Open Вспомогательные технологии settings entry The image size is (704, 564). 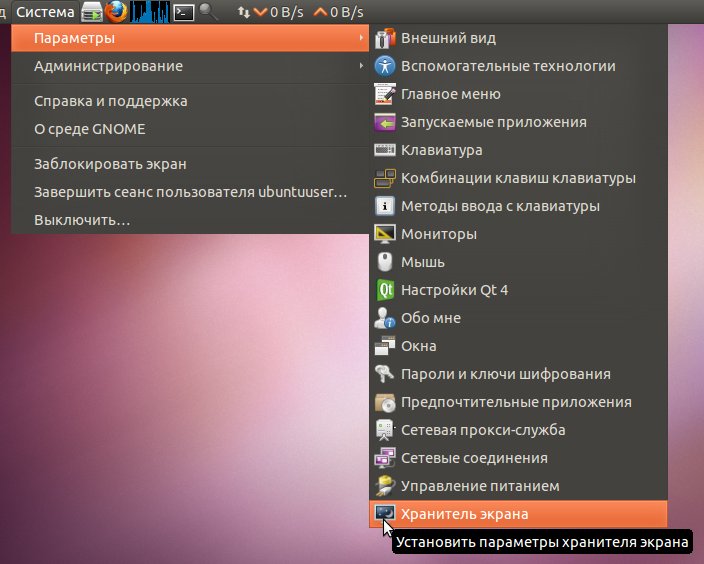tap(519, 66)
